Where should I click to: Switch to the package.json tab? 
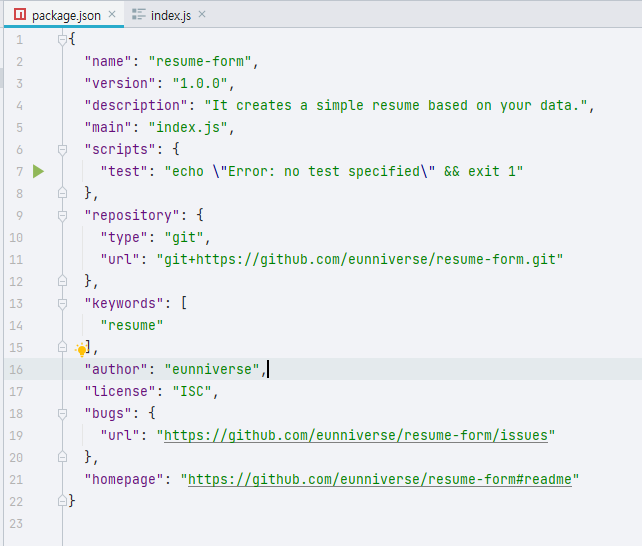[64, 15]
